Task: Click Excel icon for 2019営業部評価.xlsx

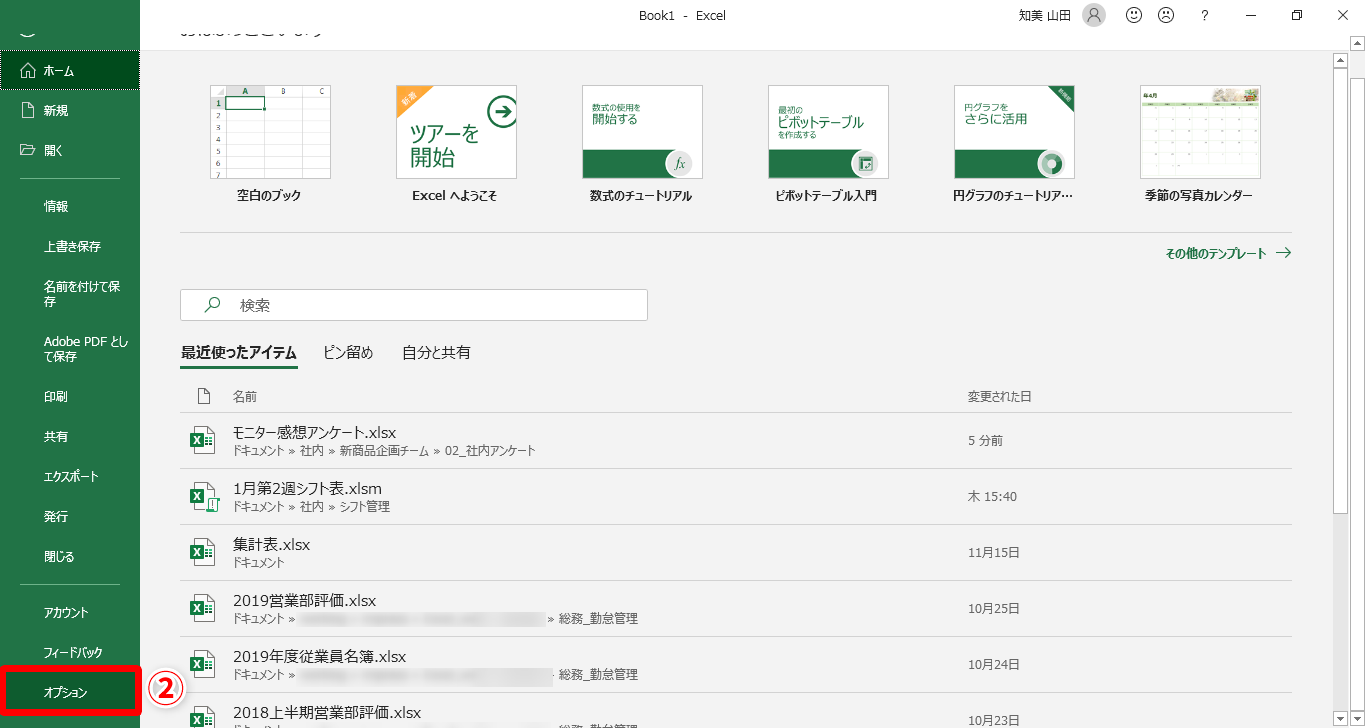Action: (203, 609)
